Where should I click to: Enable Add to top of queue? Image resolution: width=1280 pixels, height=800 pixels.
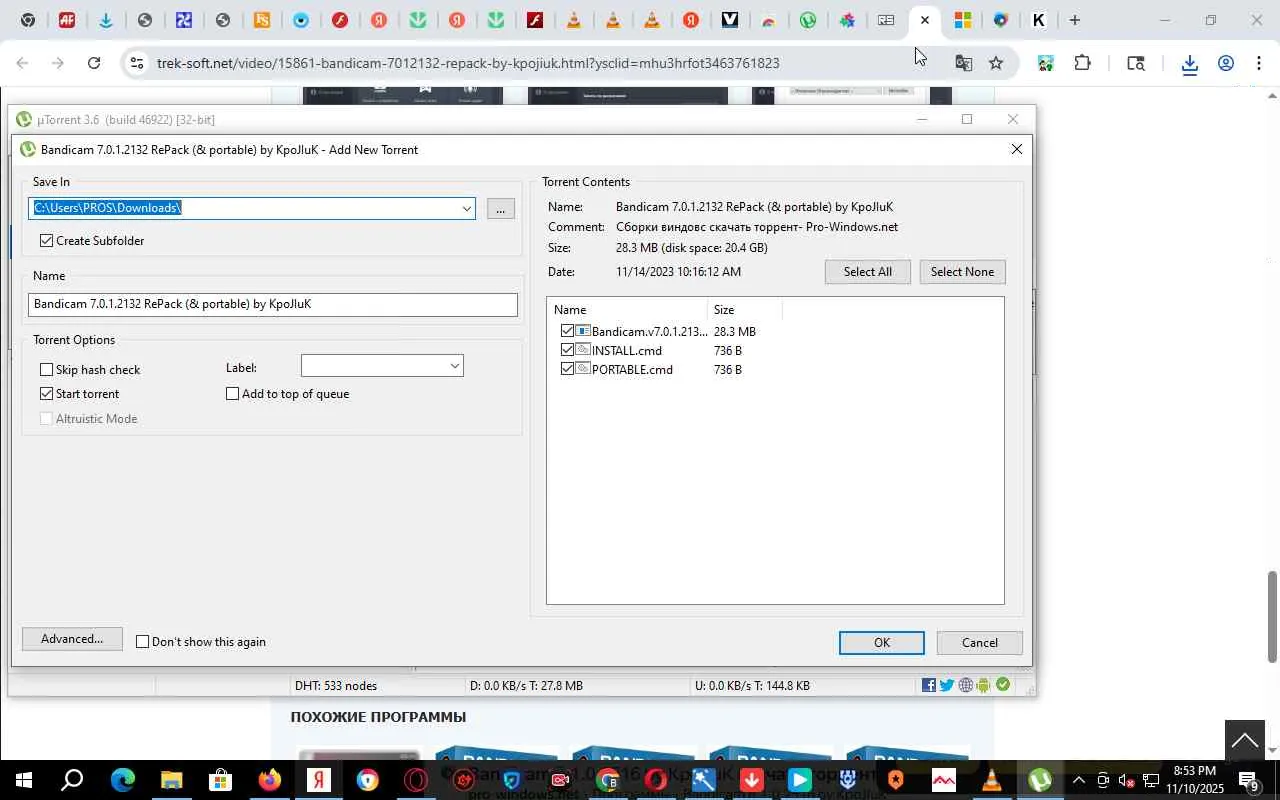(x=233, y=394)
